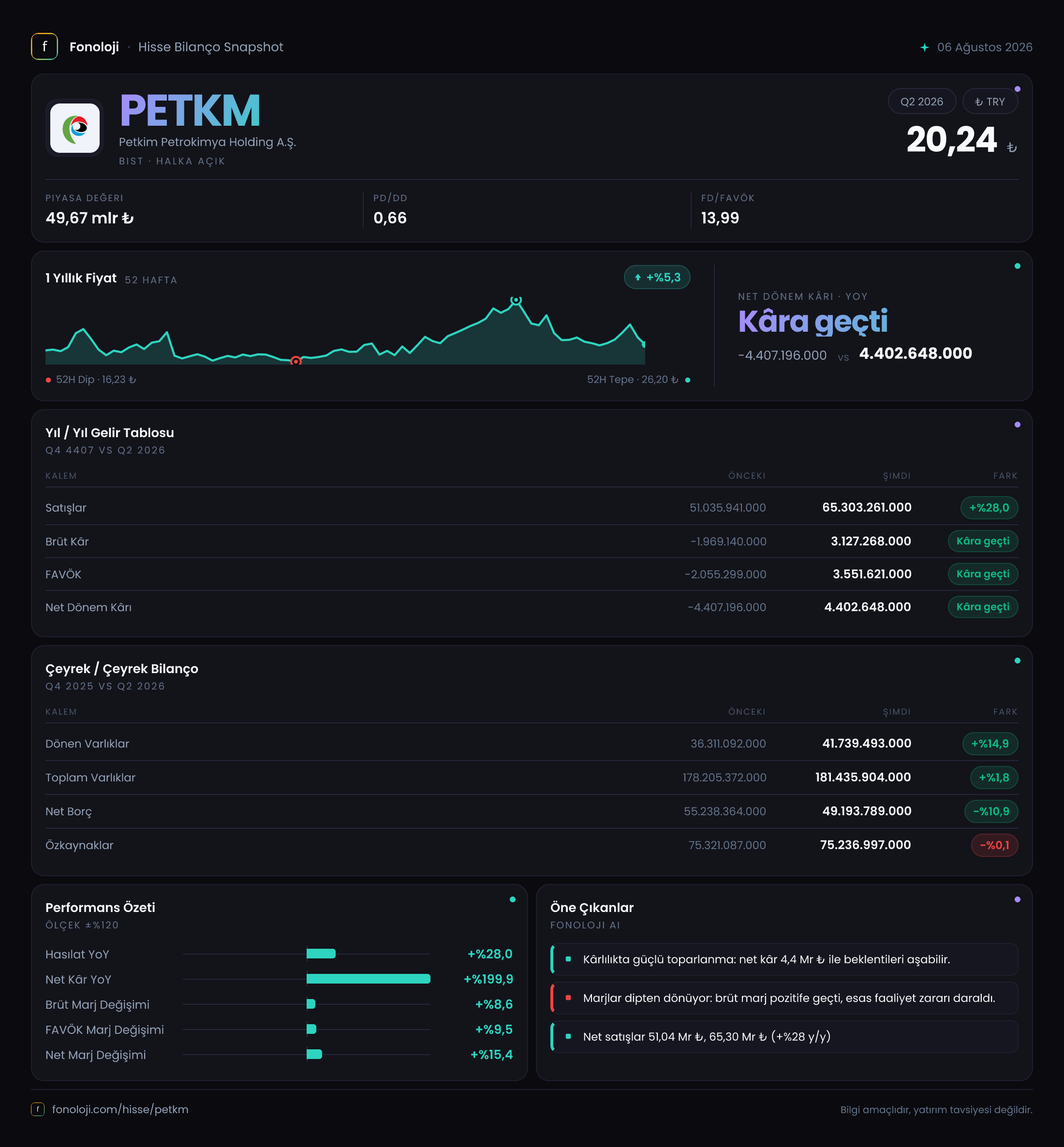Screen dimensions: 1064x1147
Task: Click the highlight about Kârlılıkta güçlü toparlanma
Action: [x=783, y=959]
